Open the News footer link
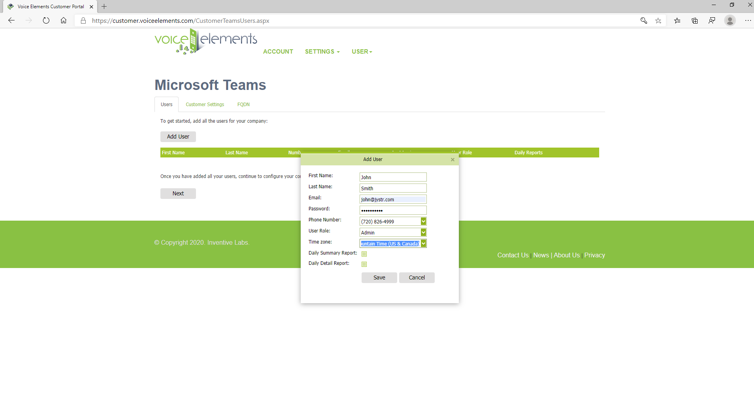The width and height of the screenshot is (754, 414). [x=541, y=255]
